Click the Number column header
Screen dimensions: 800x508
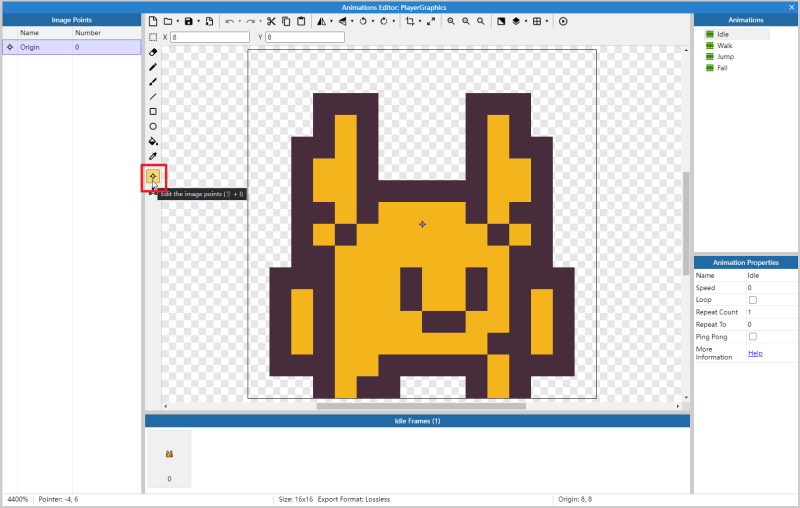(88, 33)
